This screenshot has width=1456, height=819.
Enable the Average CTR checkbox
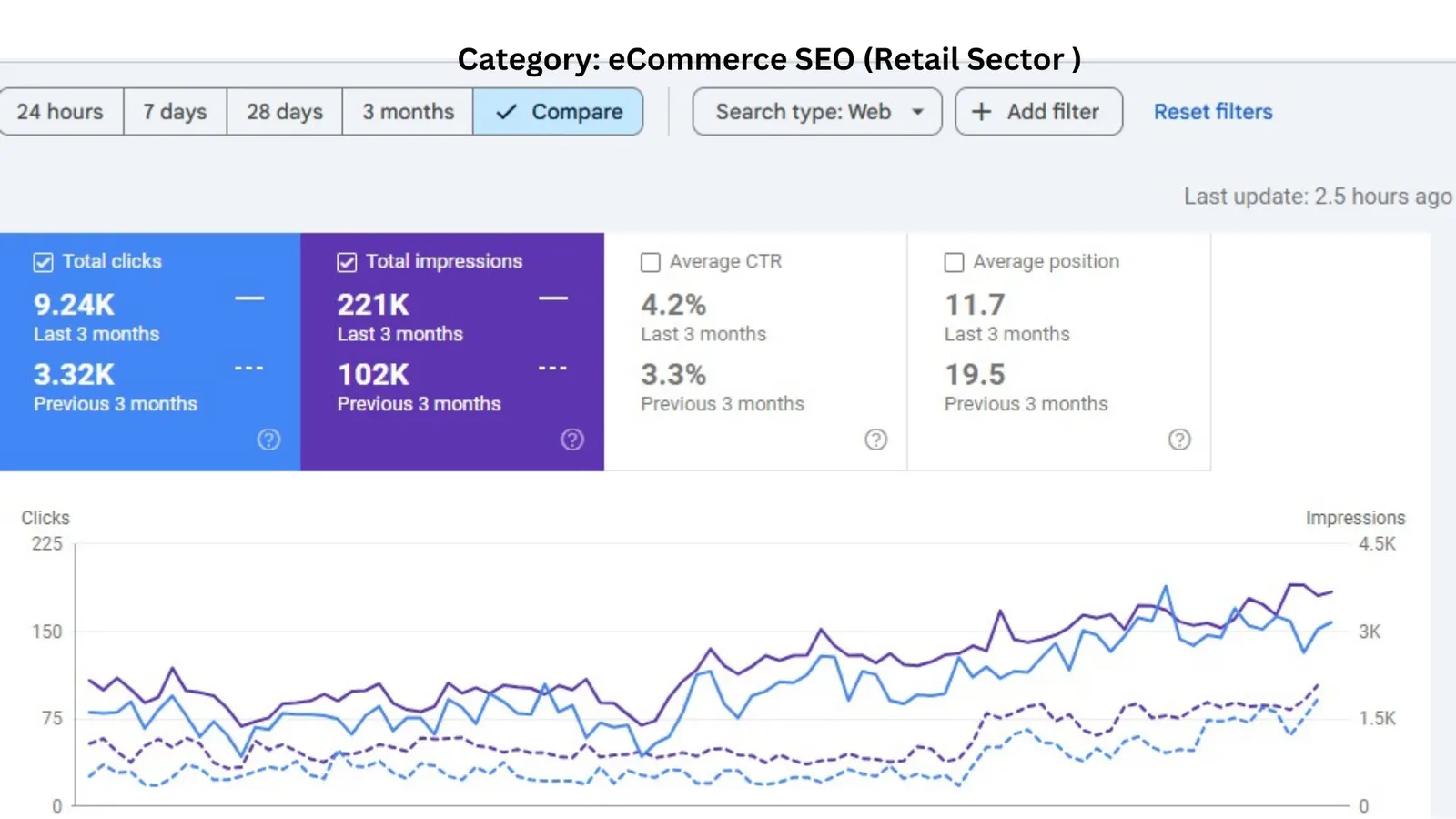pos(651,262)
